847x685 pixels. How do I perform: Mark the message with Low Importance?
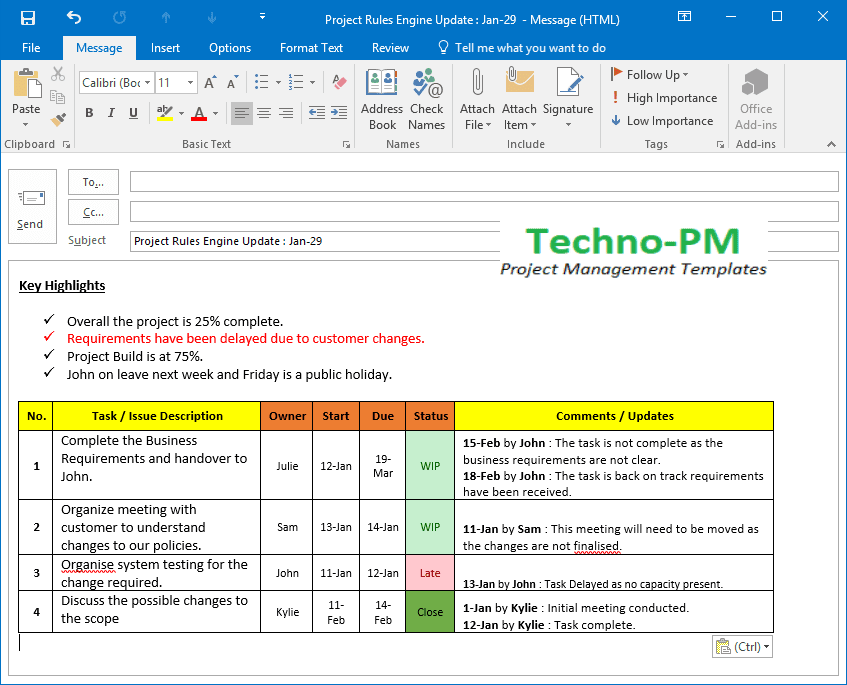(x=661, y=120)
